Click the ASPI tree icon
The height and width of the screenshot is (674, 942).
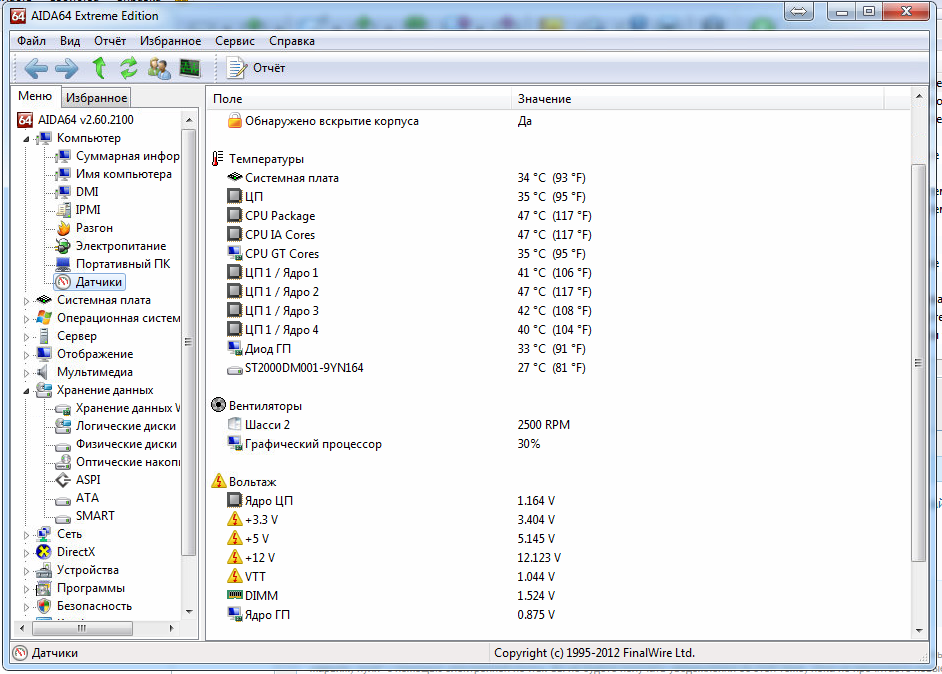pyautogui.click(x=63, y=480)
